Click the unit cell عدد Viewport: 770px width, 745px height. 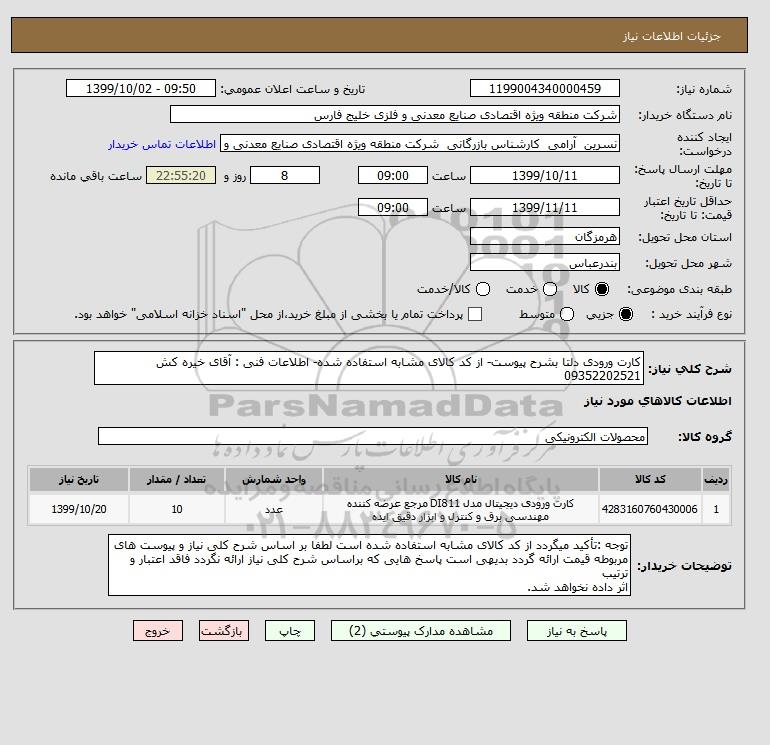(x=274, y=509)
